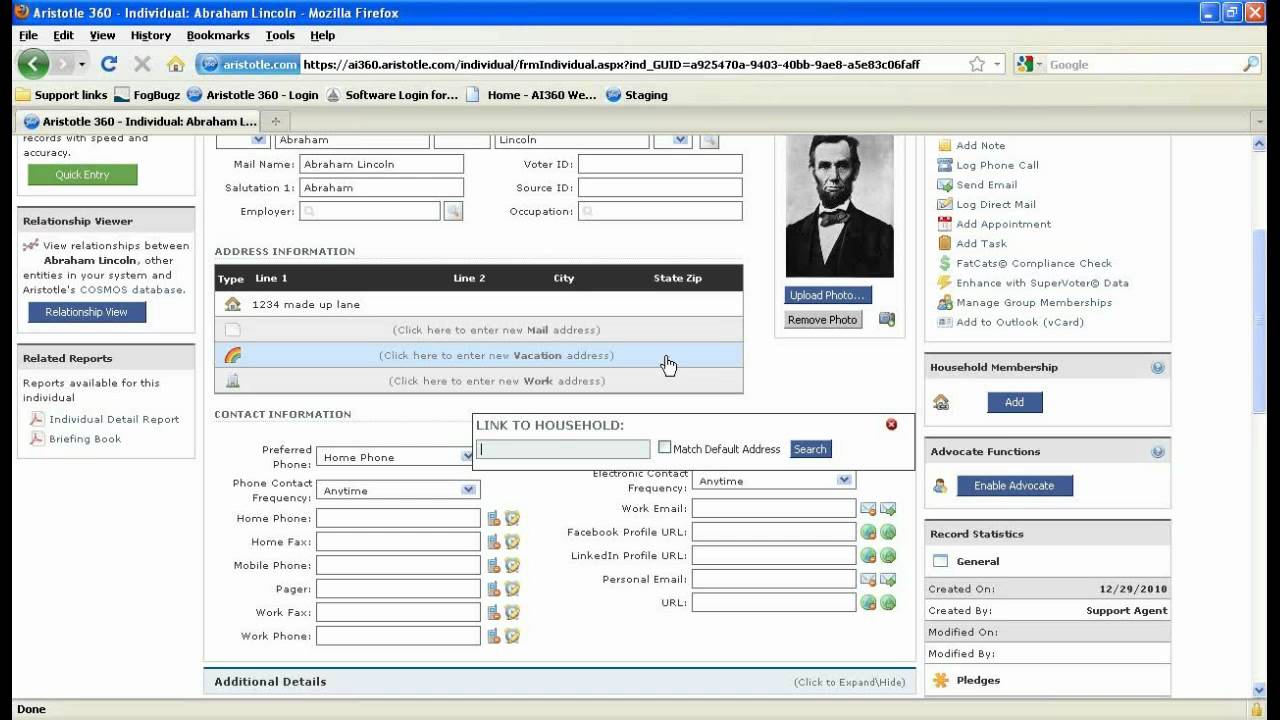The height and width of the screenshot is (720, 1280).
Task: Open the History menu
Action: point(150,35)
